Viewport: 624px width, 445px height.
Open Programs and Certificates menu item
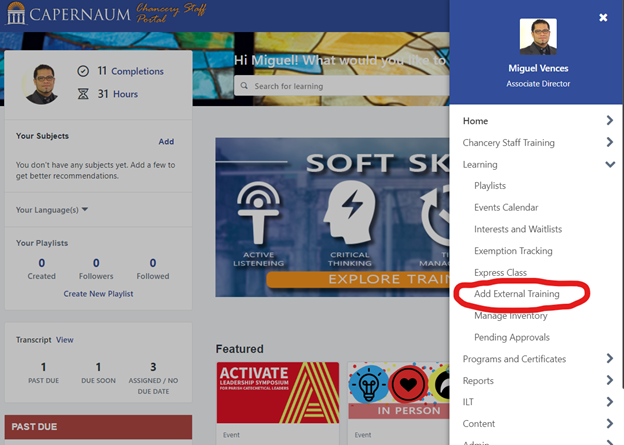(x=514, y=359)
